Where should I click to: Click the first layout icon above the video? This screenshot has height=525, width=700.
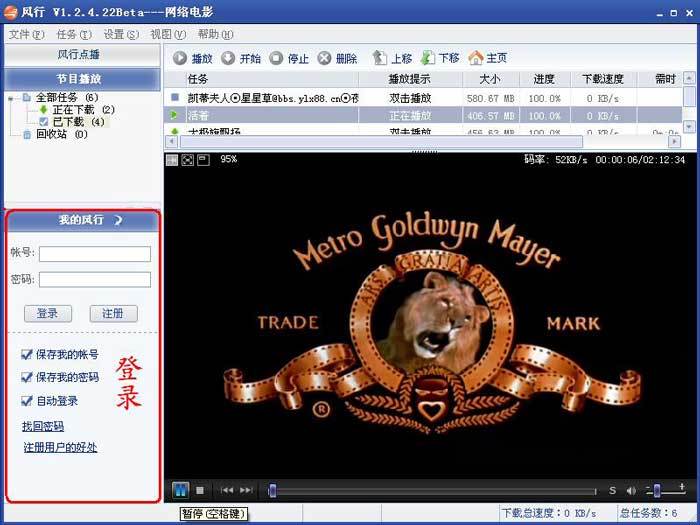pos(172,159)
